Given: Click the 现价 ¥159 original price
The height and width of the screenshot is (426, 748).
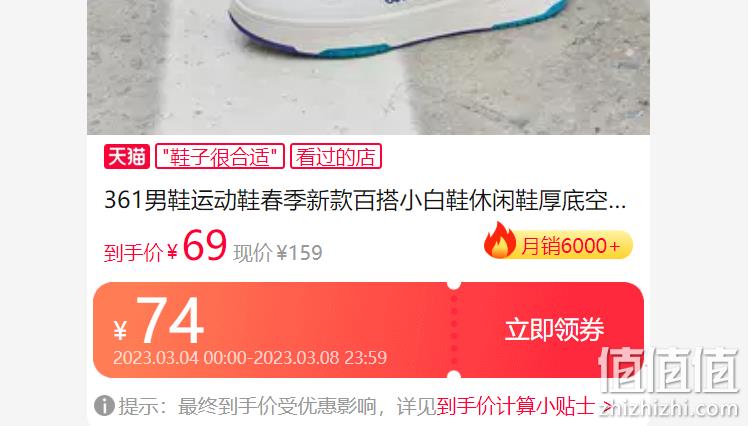Looking at the screenshot, I should pyautogui.click(x=278, y=253).
